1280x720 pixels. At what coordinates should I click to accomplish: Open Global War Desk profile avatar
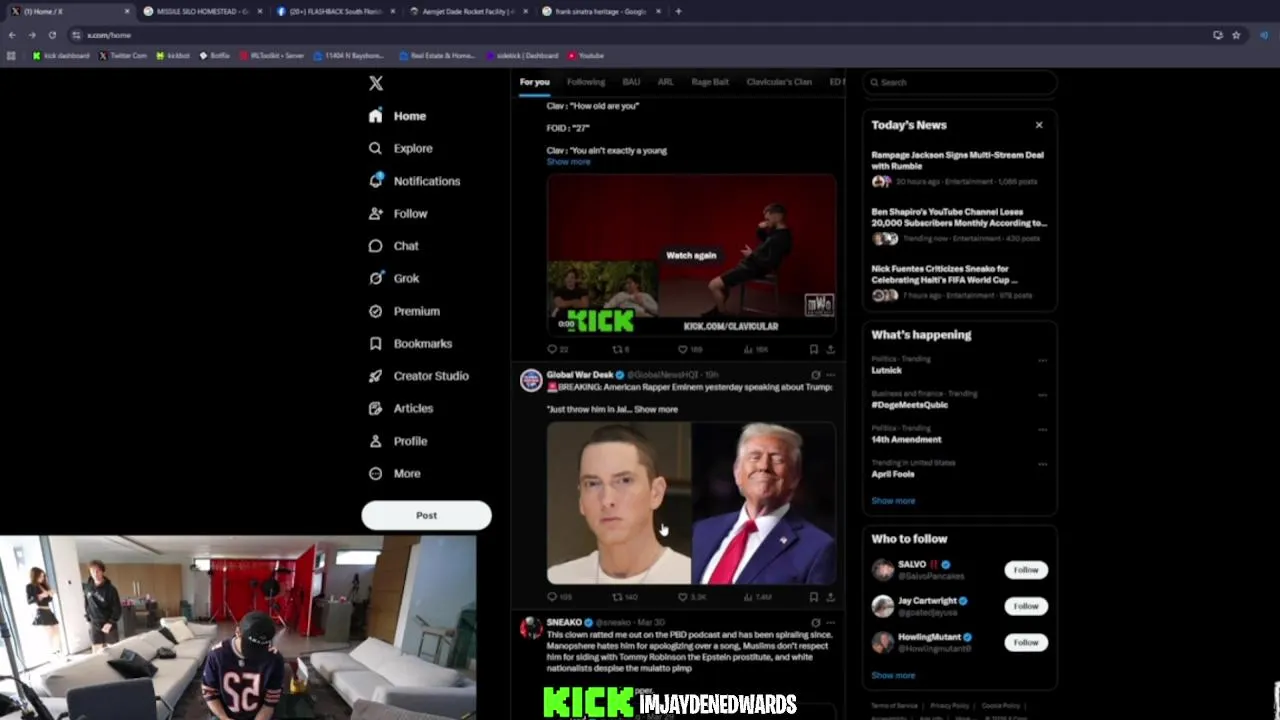[x=531, y=380]
